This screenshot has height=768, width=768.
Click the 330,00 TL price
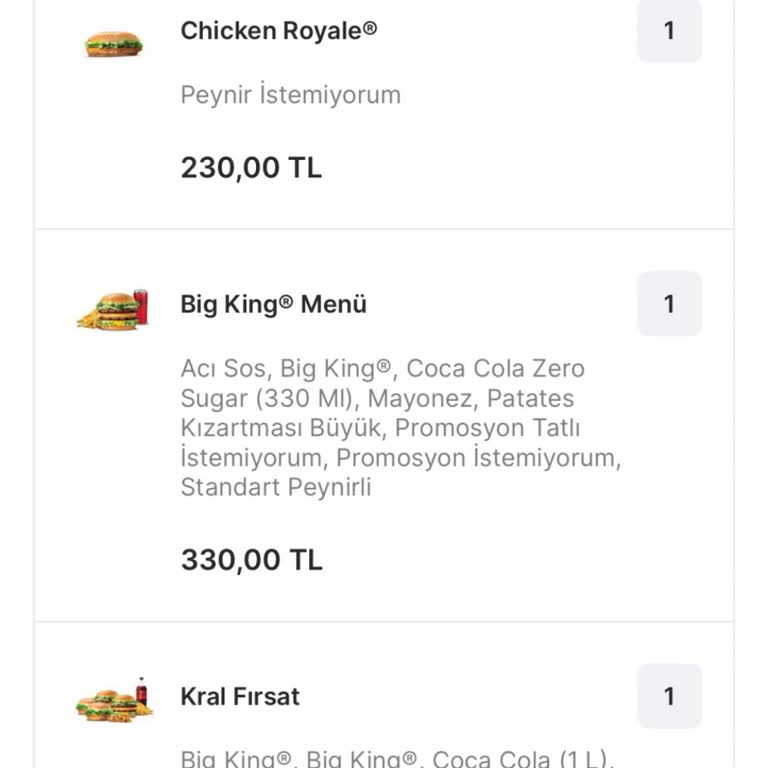(x=251, y=560)
